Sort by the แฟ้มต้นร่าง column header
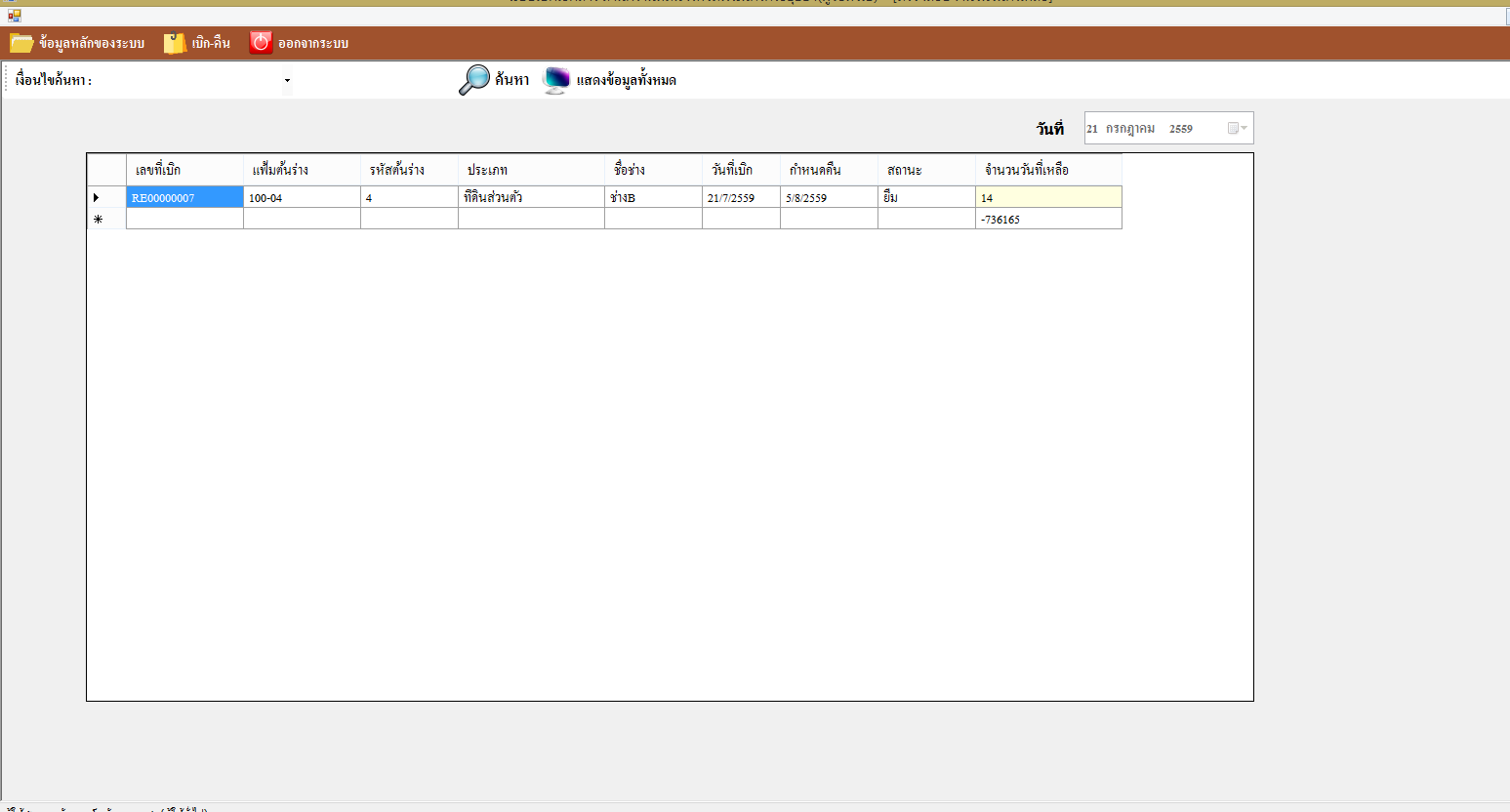This screenshot has width=1510, height=812. (x=302, y=170)
